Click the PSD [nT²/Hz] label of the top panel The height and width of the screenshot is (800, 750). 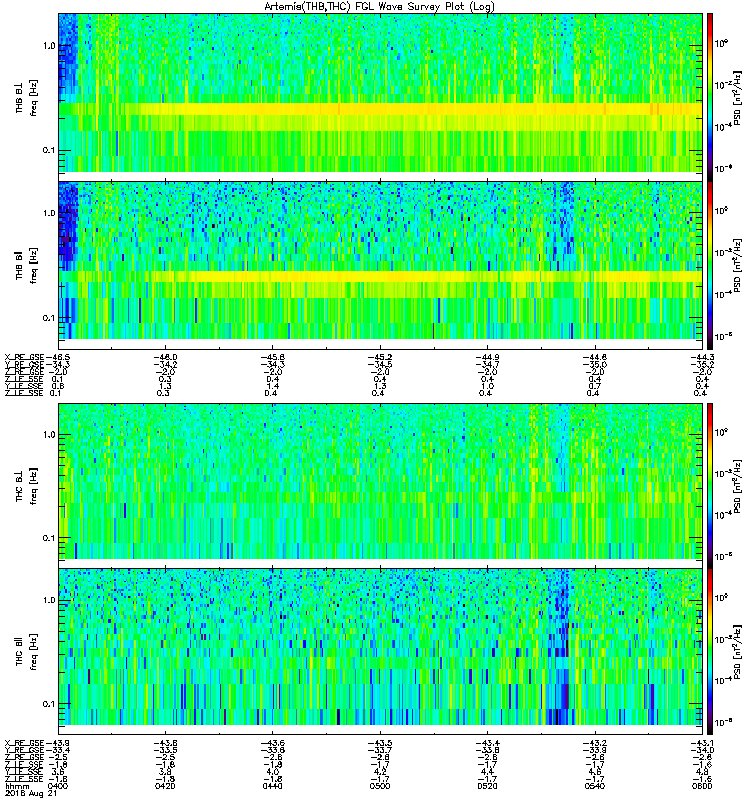coord(738,98)
